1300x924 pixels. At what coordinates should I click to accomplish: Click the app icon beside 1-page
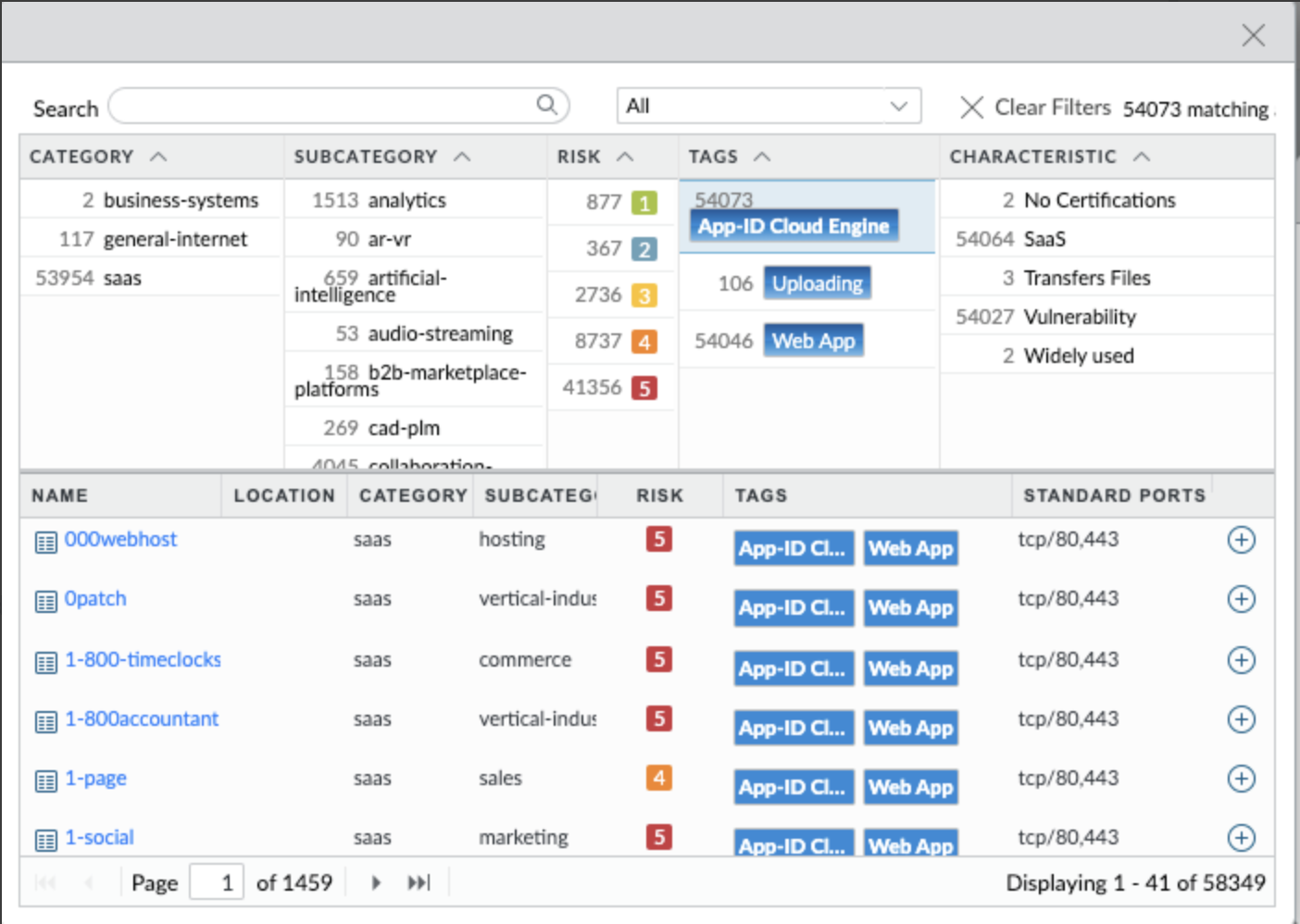pos(45,781)
